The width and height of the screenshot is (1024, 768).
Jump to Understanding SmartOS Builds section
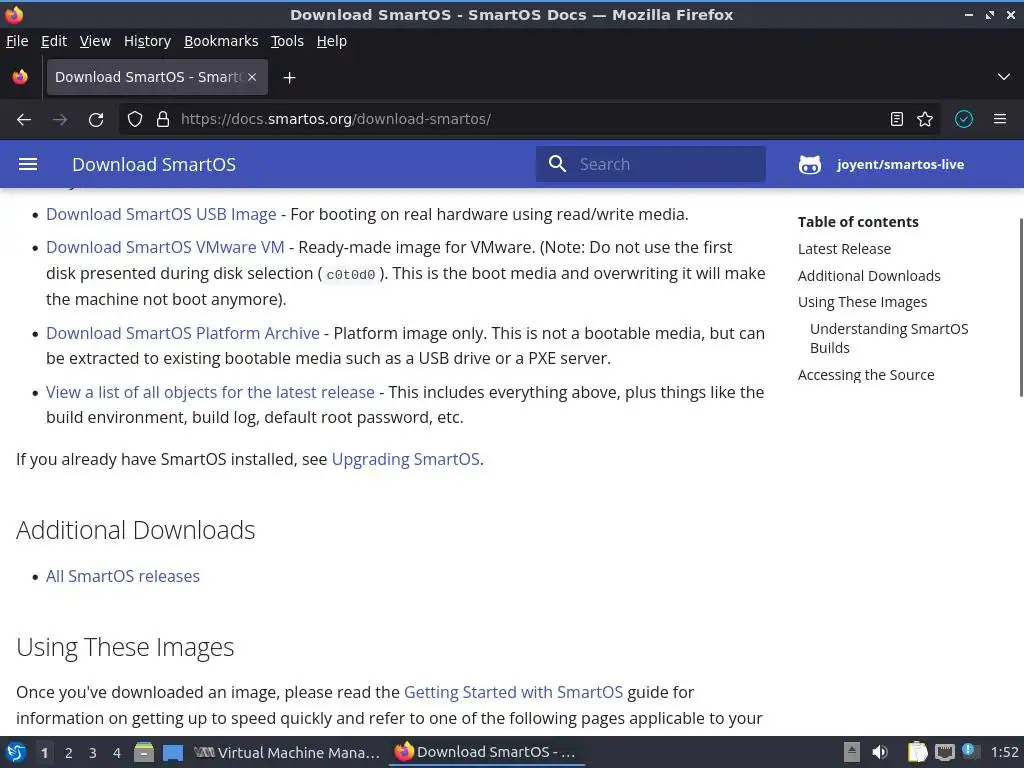tap(889, 338)
